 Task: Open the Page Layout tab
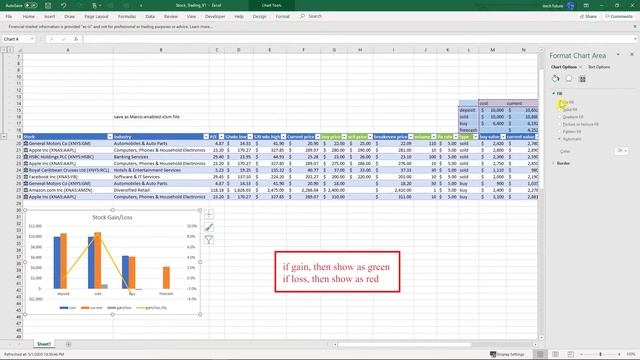tap(96, 16)
